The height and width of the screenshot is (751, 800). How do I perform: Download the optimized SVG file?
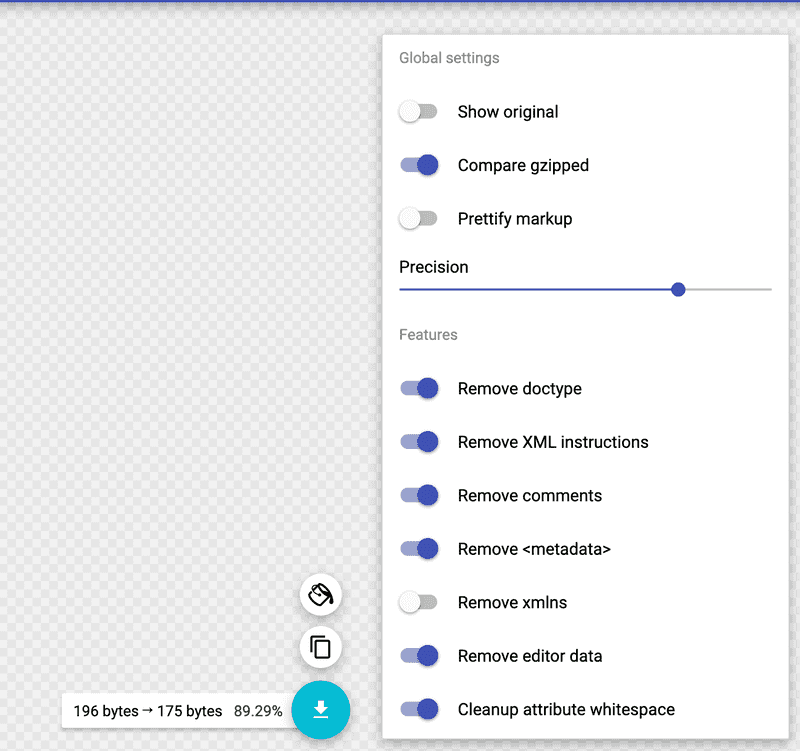321,710
